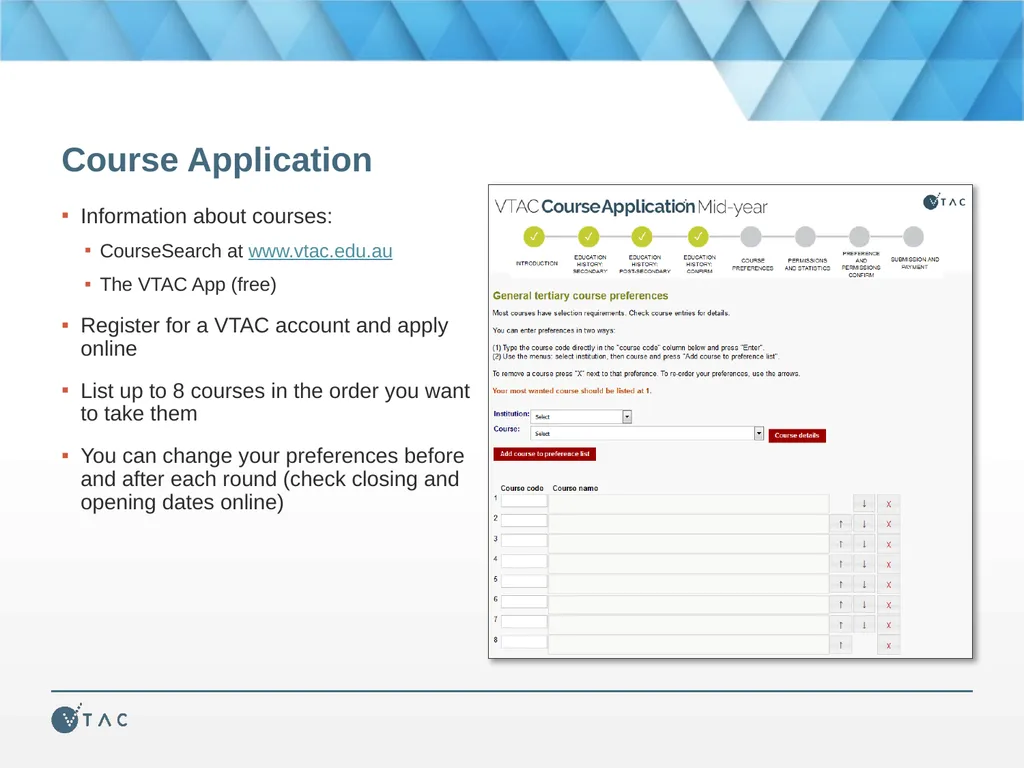Viewport: 1024px width, 768px height.
Task: Click course code field for preference 6
Action: 524,602
